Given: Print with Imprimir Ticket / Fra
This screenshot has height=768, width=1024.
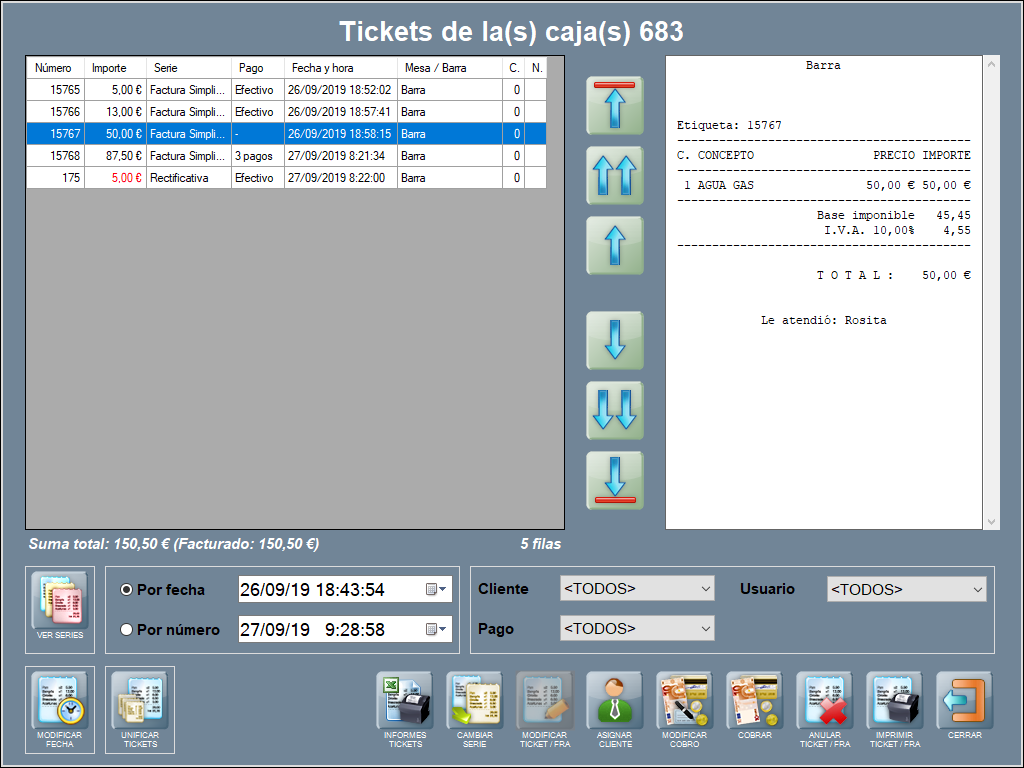Looking at the screenshot, I should coord(894,700).
